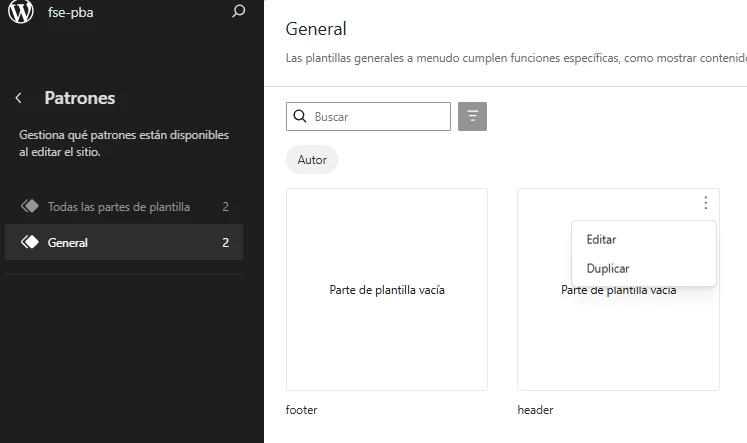Image resolution: width=747 pixels, height=443 pixels.
Task: Click the template part icon beside General
Action: pyautogui.click(x=30, y=242)
